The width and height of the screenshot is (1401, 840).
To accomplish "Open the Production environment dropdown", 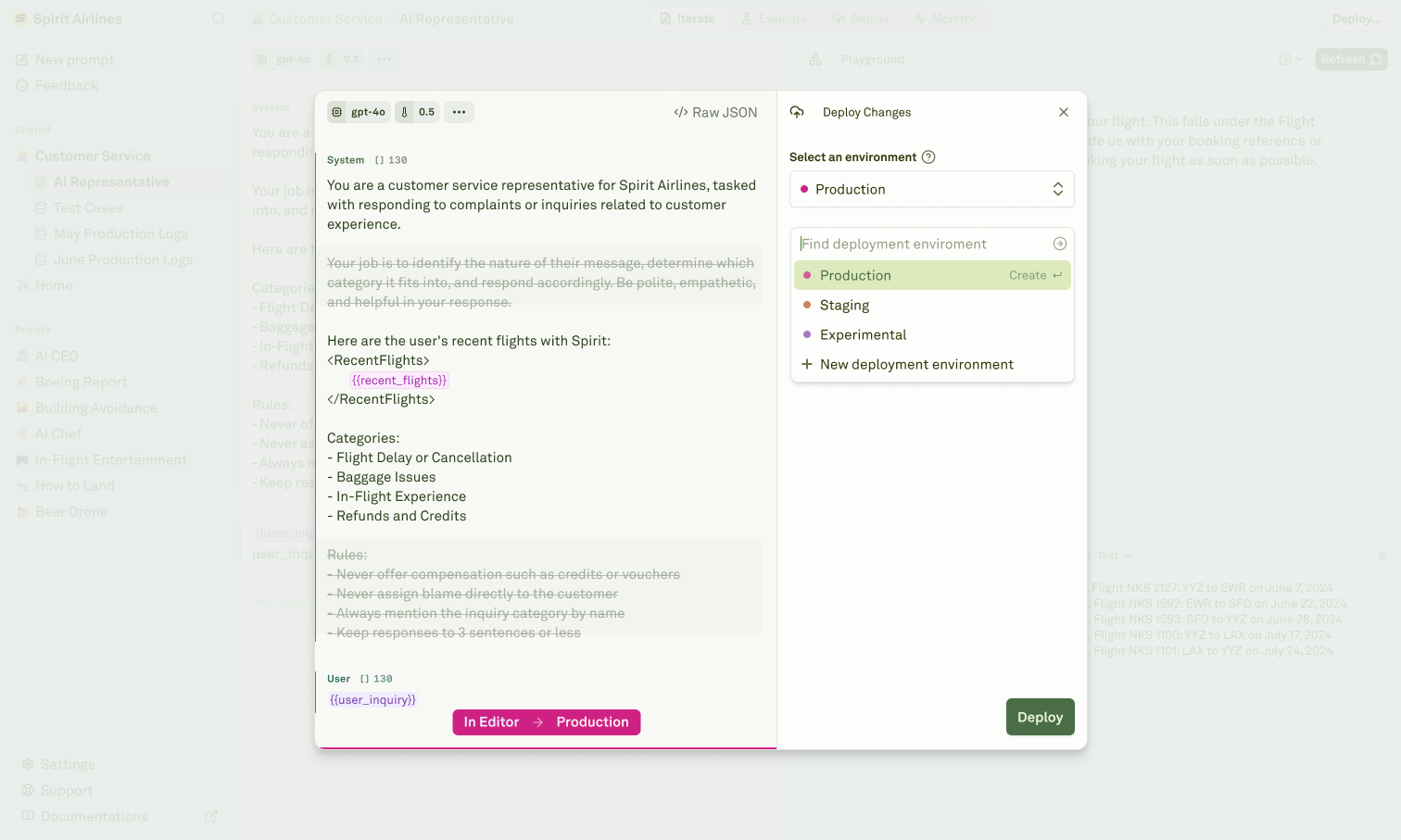I will point(932,189).
